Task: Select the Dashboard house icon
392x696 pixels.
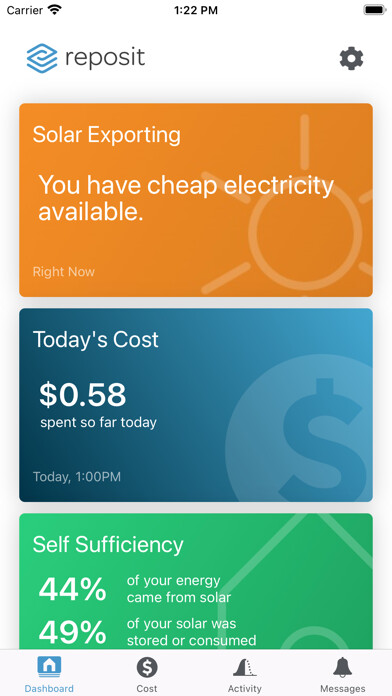Action: pos(49,666)
